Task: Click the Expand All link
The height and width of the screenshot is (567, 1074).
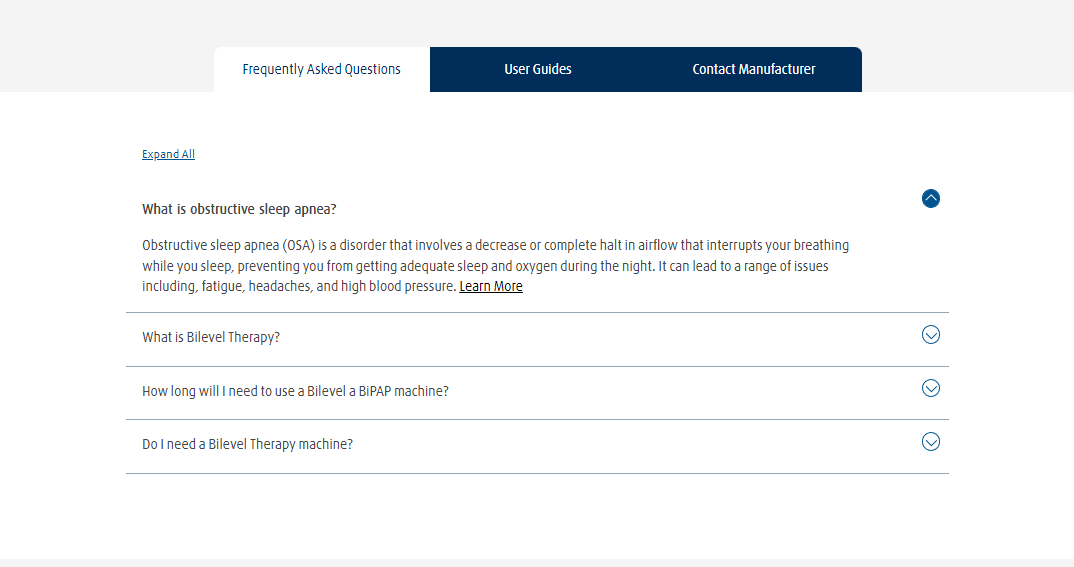Action: (168, 154)
